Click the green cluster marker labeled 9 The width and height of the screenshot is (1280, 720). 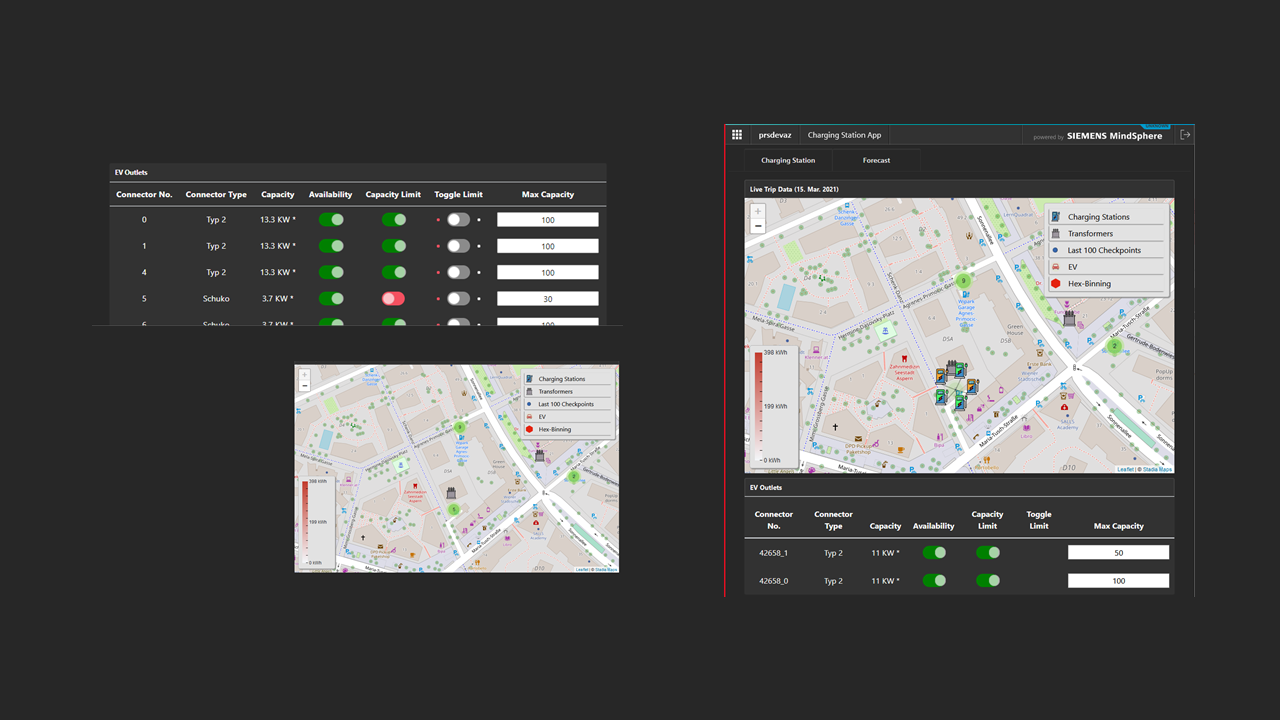[963, 281]
